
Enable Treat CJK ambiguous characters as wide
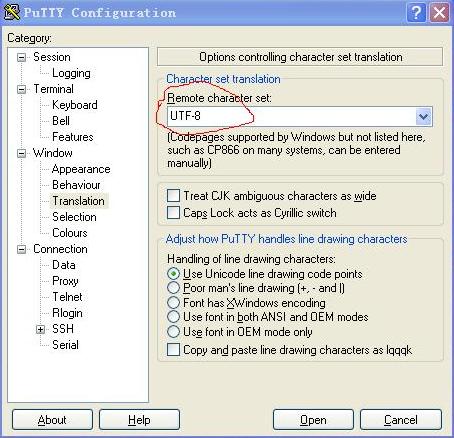tap(173, 196)
